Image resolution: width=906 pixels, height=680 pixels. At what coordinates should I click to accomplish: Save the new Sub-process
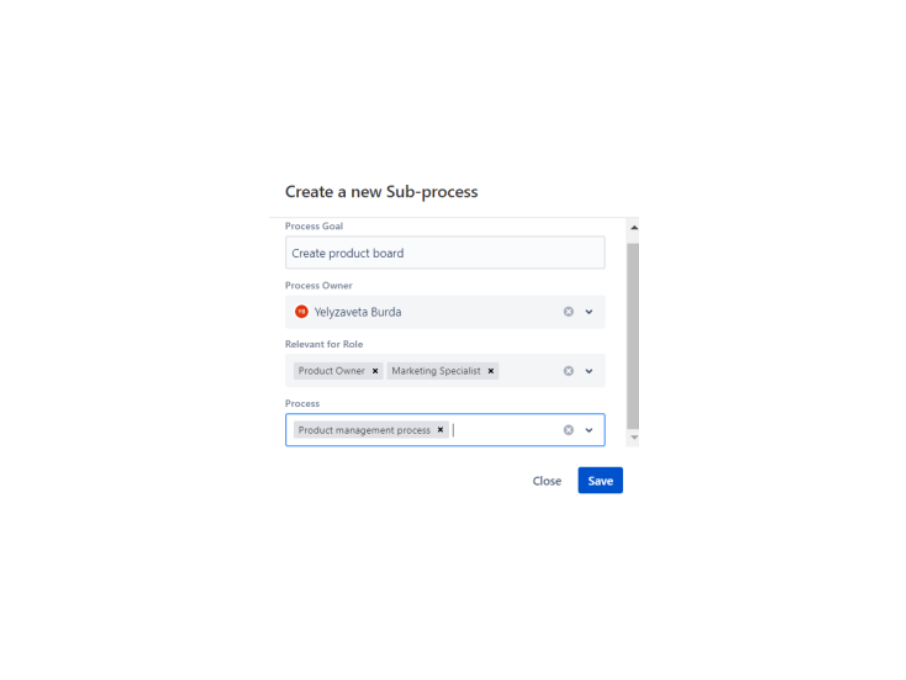click(600, 481)
